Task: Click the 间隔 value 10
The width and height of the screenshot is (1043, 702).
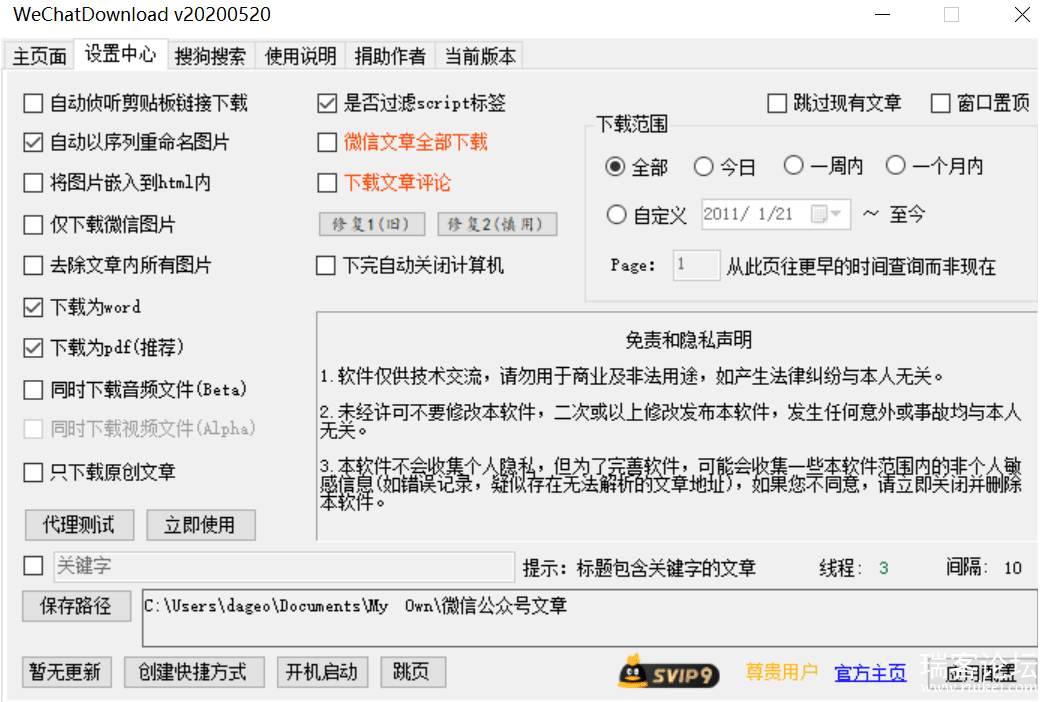Action: pyautogui.click(x=1012, y=568)
